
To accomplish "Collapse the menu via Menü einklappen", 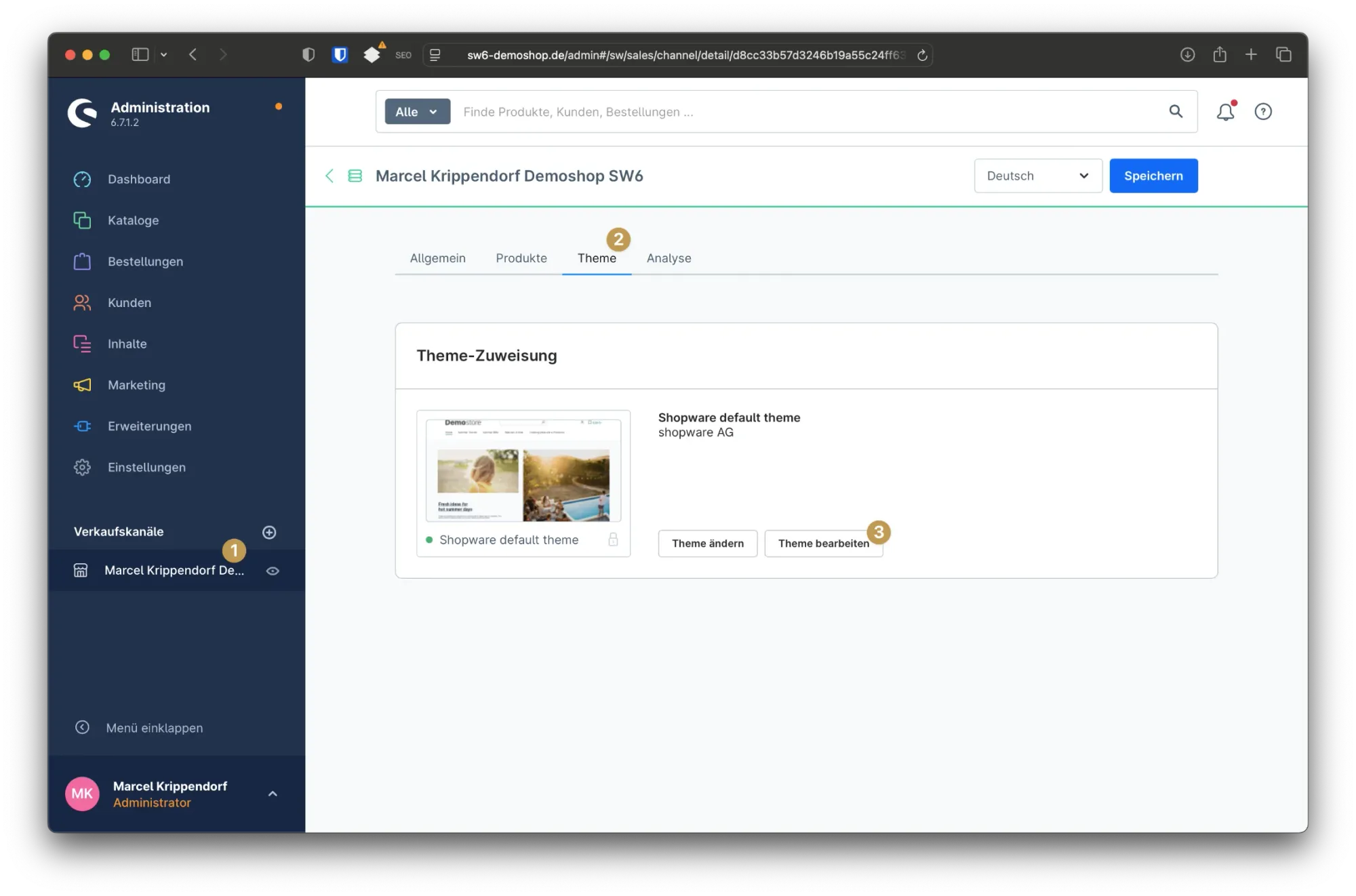I will pos(154,727).
